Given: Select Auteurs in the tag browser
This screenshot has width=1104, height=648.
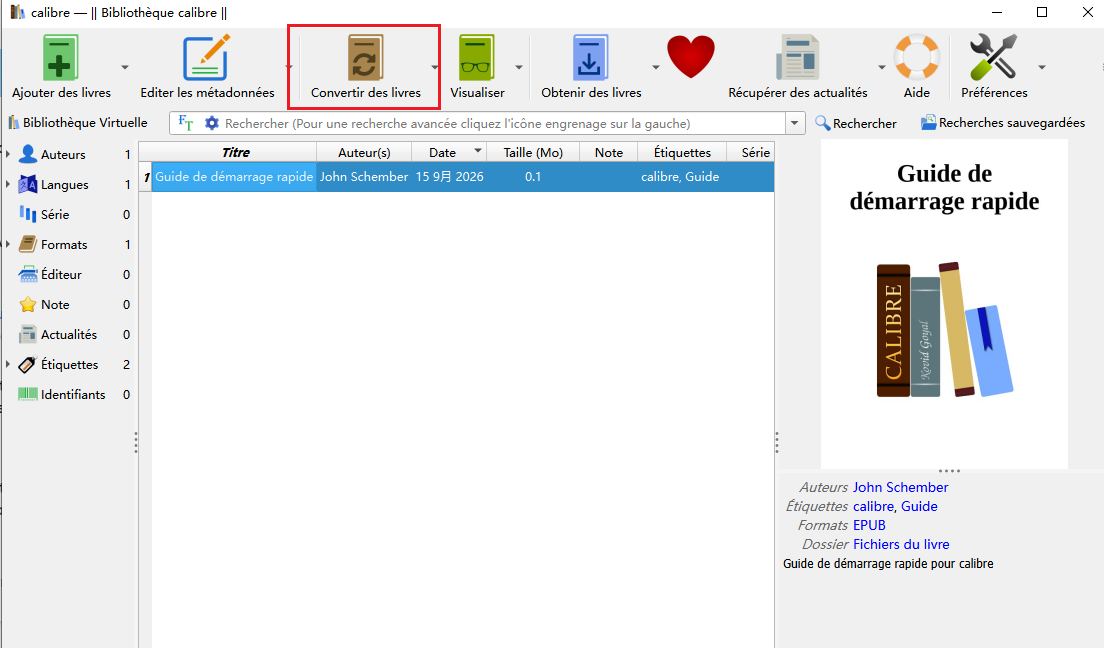Looking at the screenshot, I should click(63, 154).
